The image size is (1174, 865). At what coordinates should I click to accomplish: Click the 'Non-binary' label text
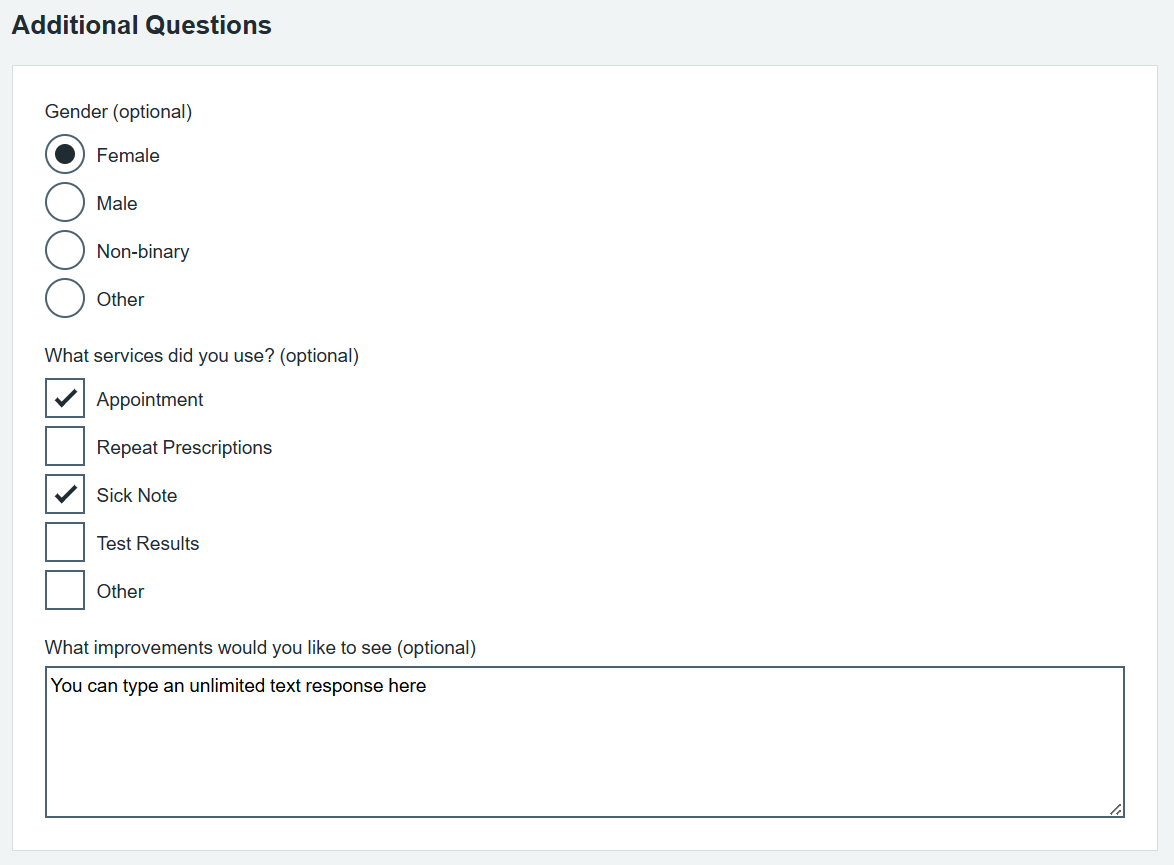coord(143,252)
